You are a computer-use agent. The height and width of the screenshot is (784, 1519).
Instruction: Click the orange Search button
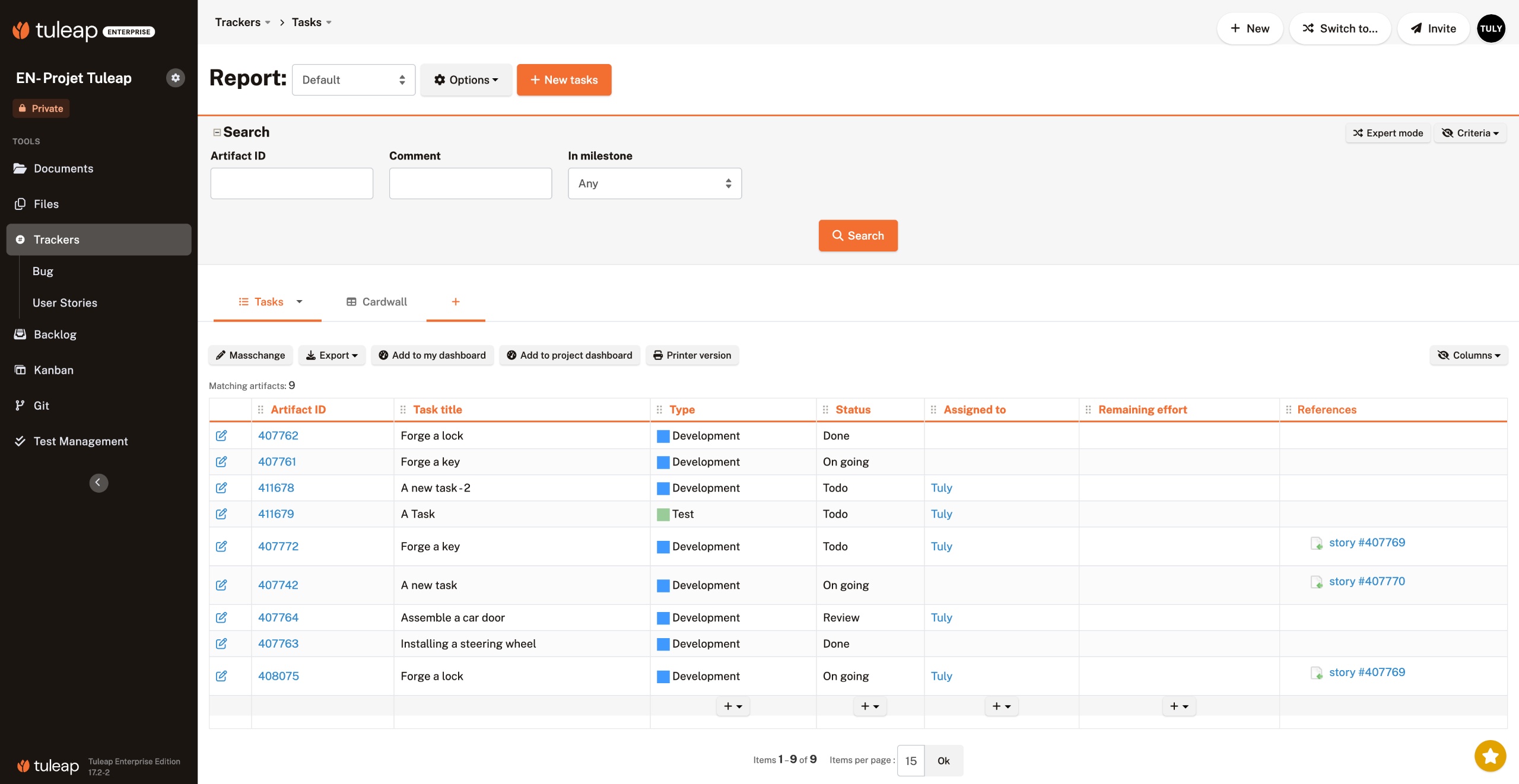tap(857, 236)
